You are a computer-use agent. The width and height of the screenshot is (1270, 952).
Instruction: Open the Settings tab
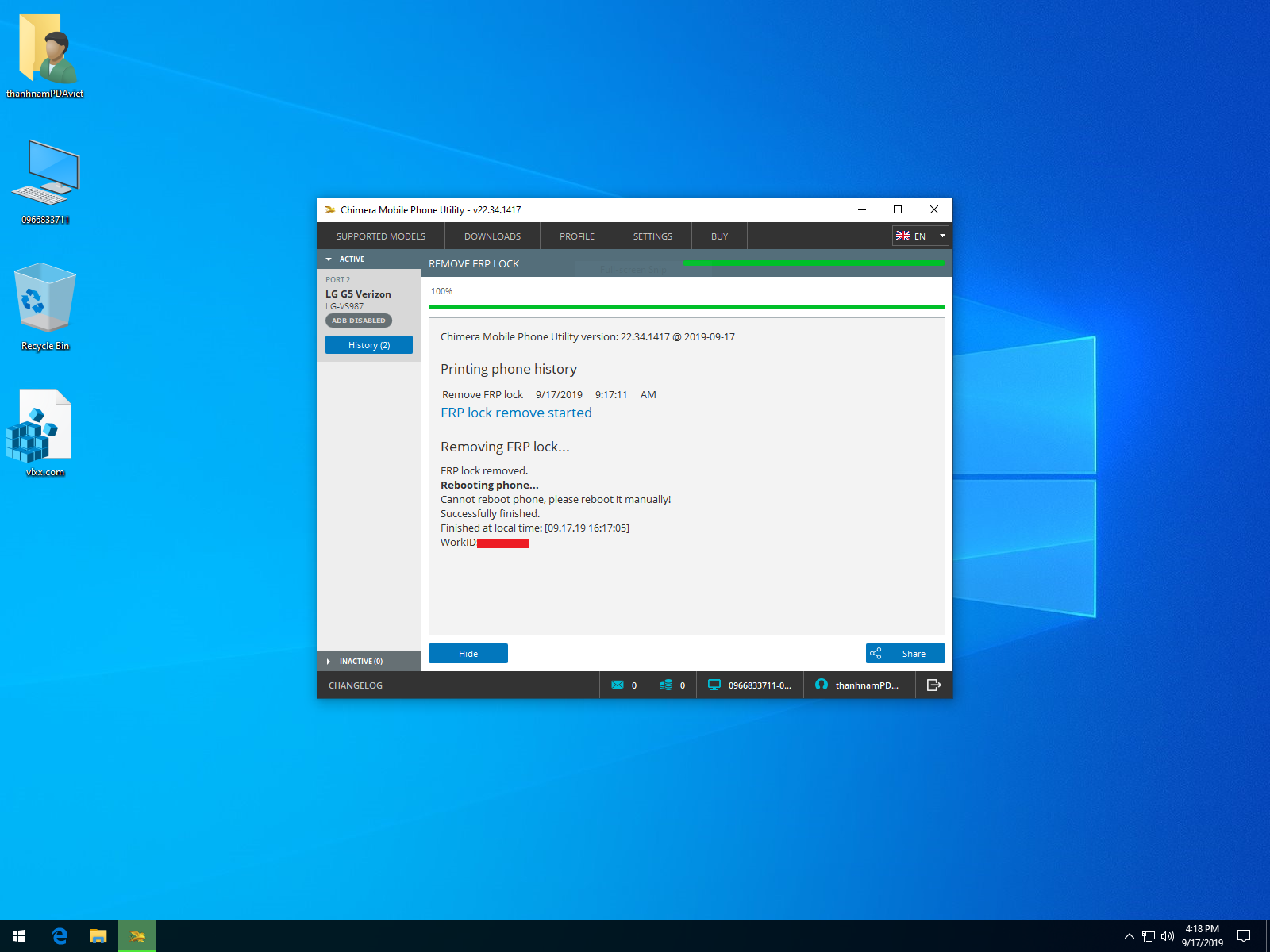coord(652,236)
